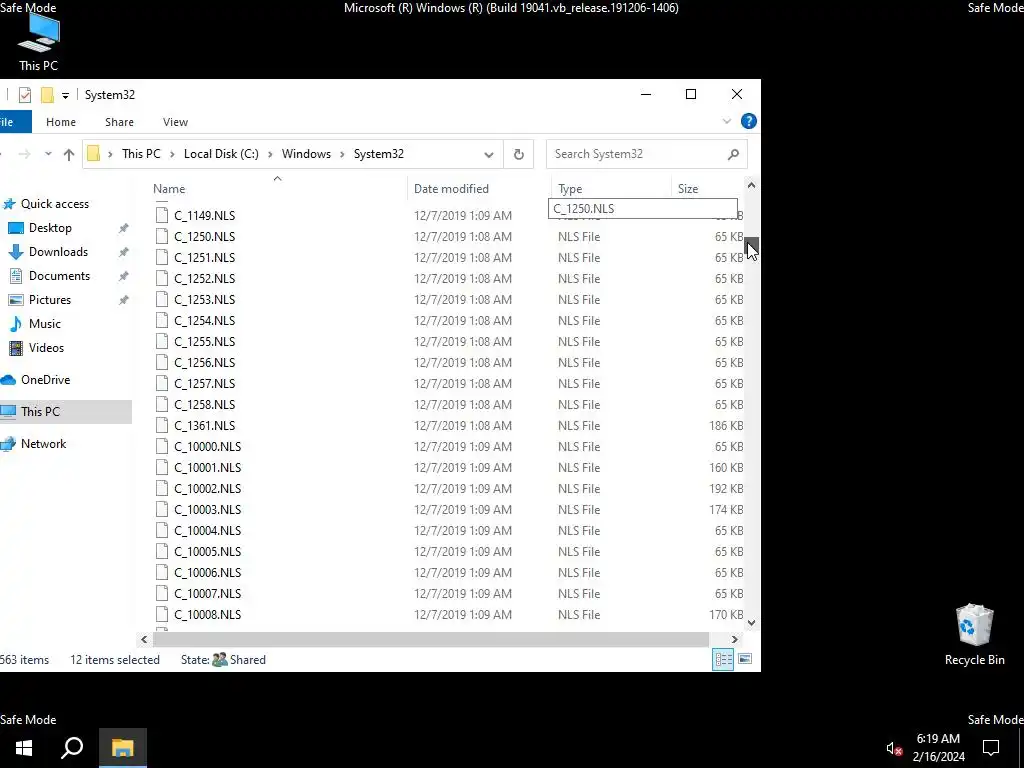This screenshot has width=1024, height=768.
Task: Click the New folder quick access icon
Action: [x=47, y=95]
